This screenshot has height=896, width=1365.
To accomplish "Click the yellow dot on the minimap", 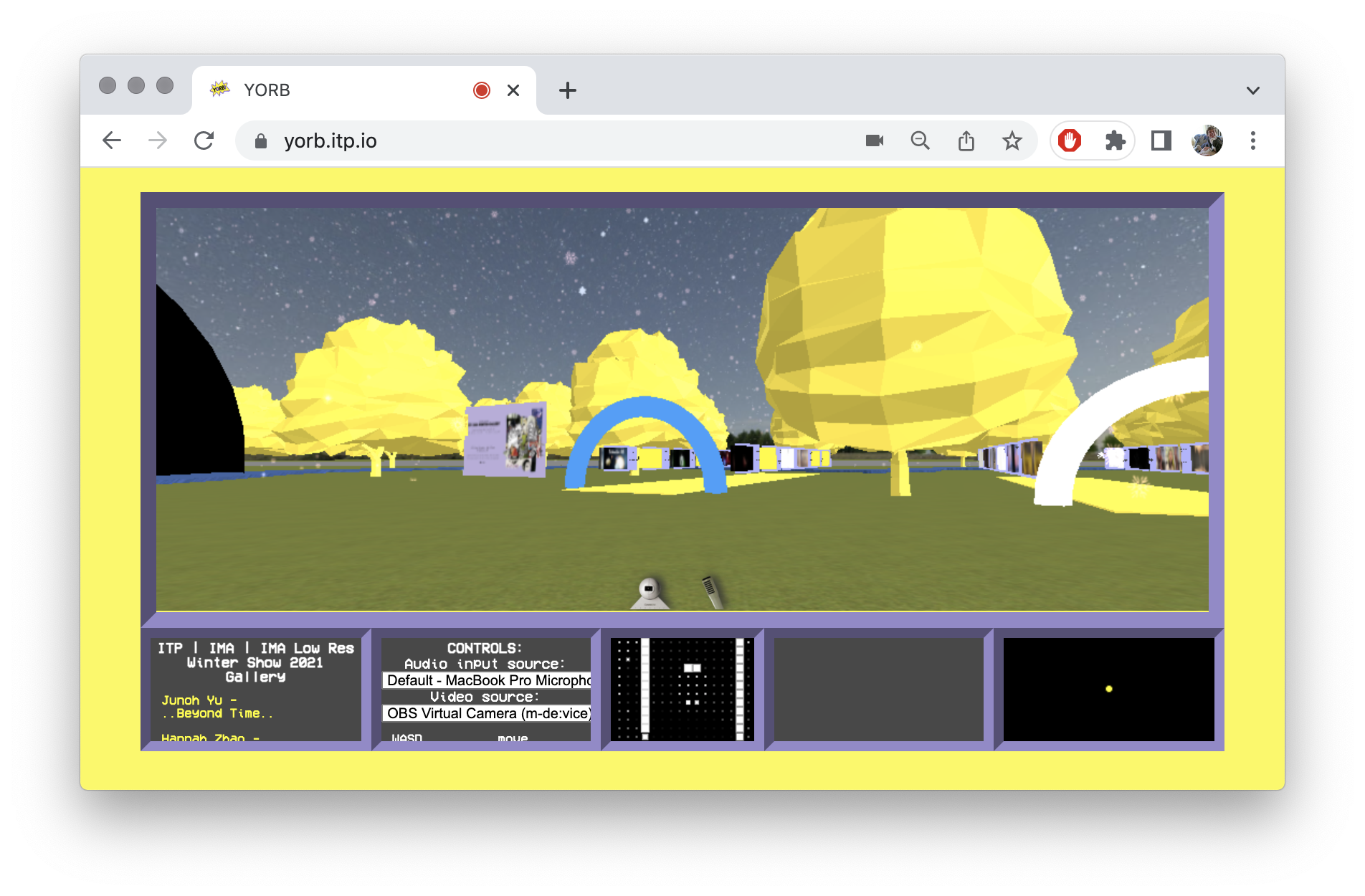I will (x=1109, y=689).
